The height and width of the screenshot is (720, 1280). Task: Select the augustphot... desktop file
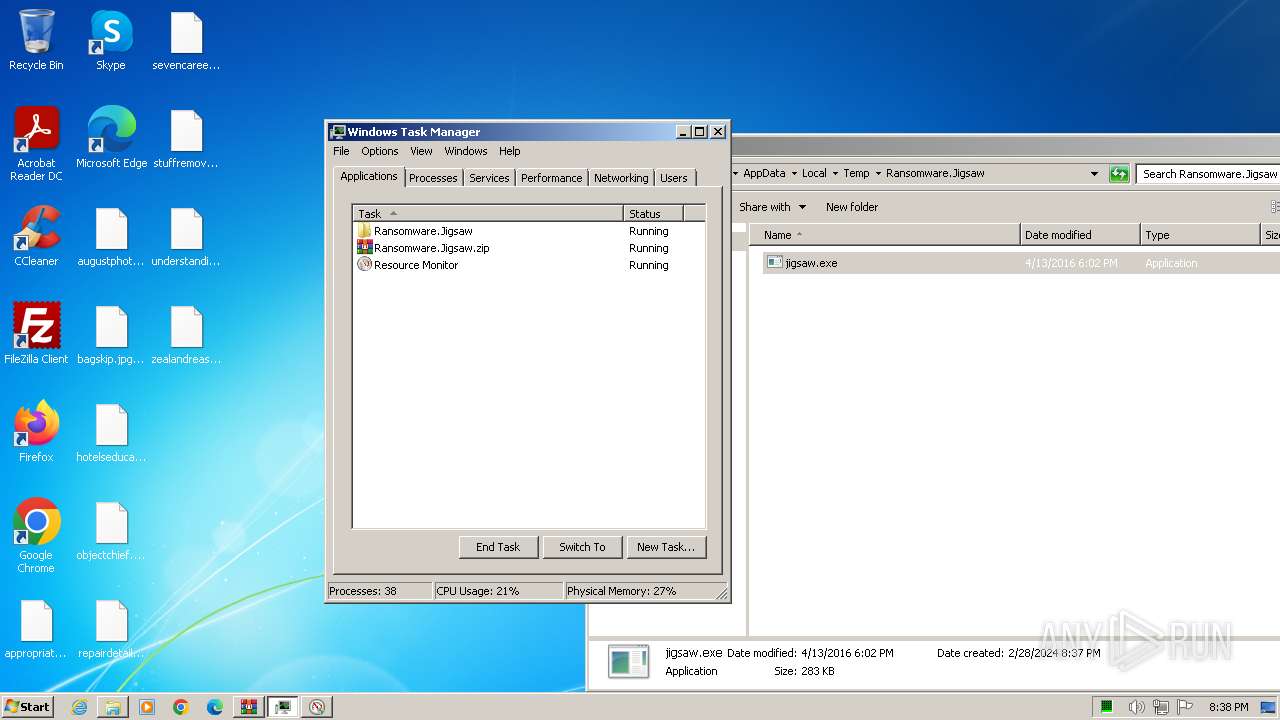(x=111, y=236)
